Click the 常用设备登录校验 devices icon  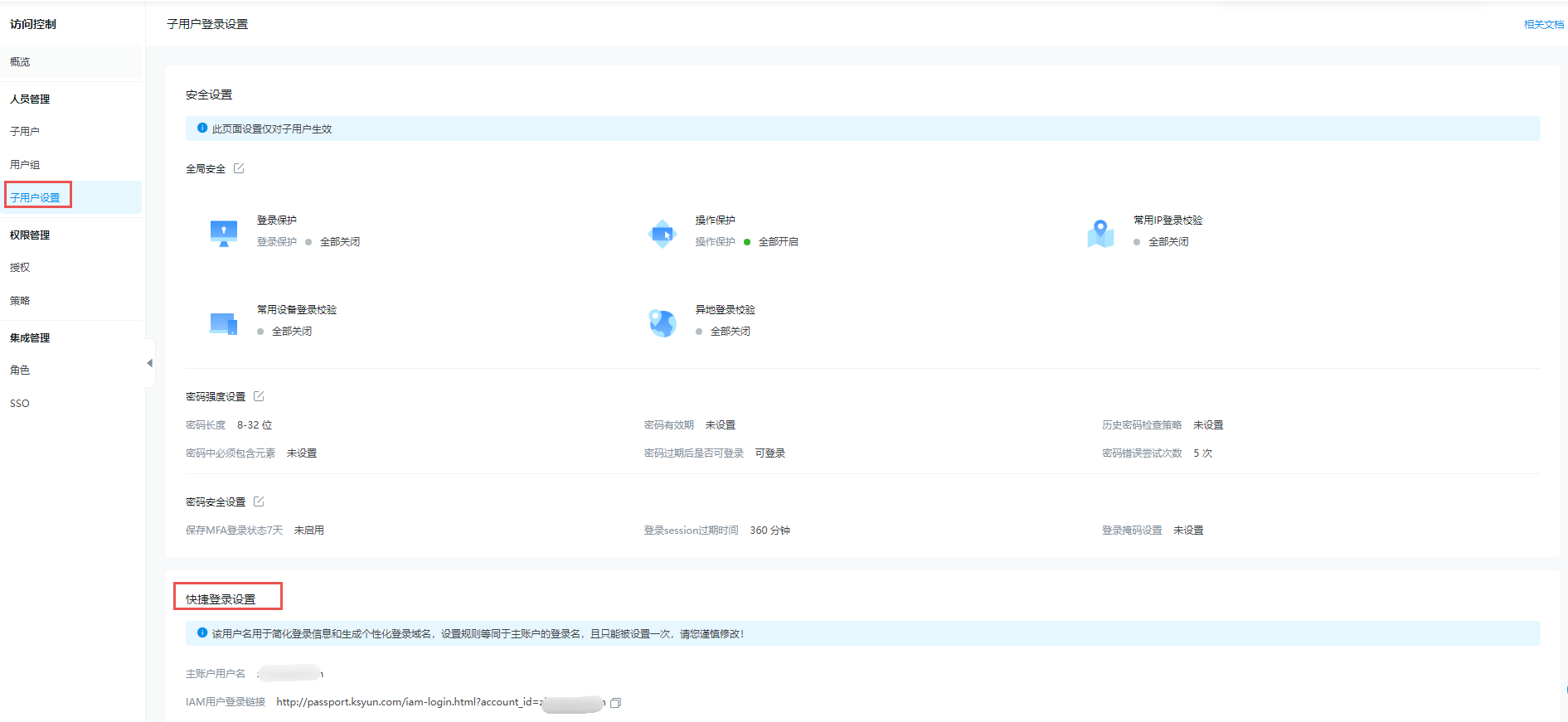click(224, 323)
